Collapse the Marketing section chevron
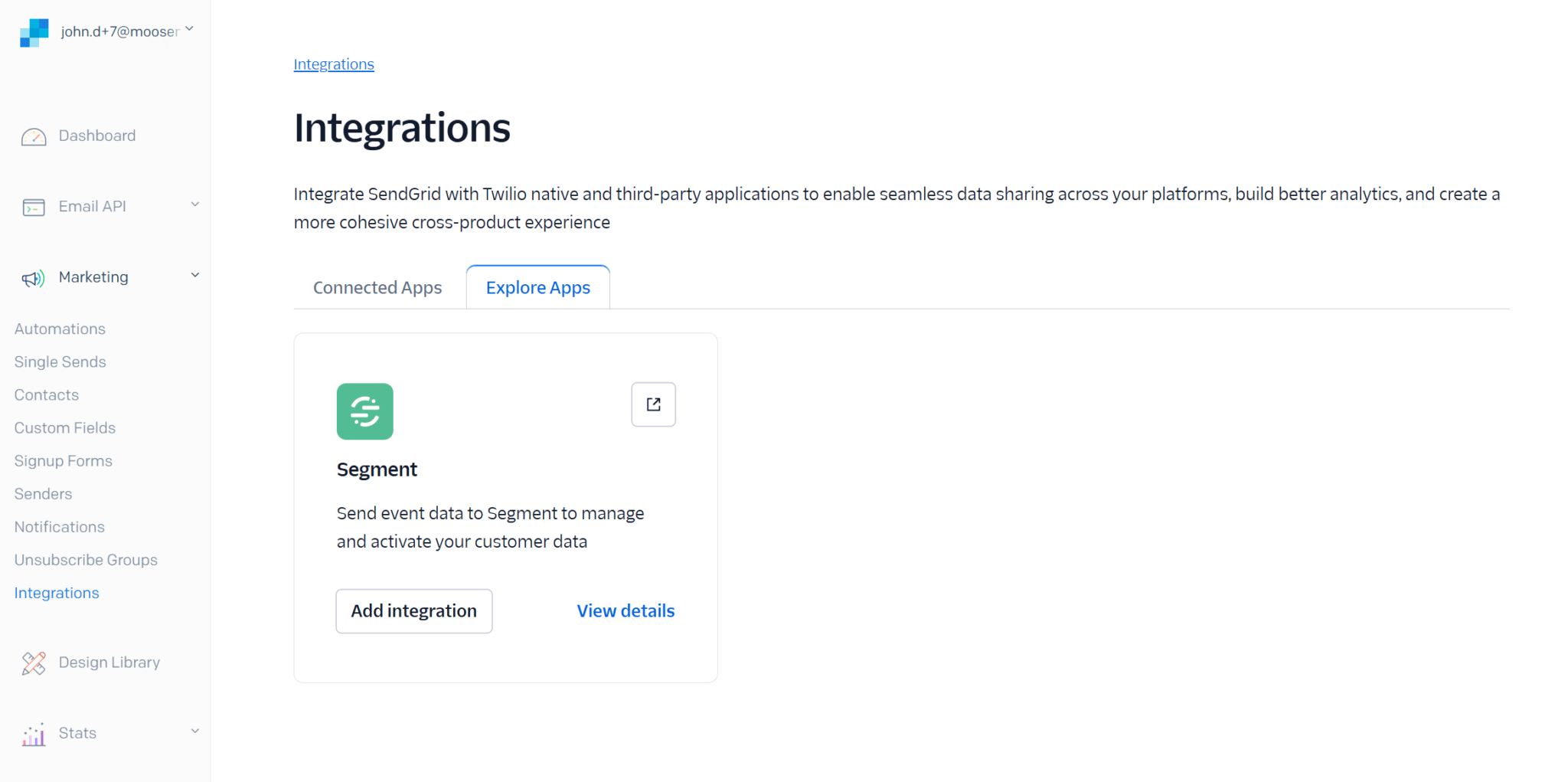This screenshot has height=782, width=1568. (x=195, y=275)
